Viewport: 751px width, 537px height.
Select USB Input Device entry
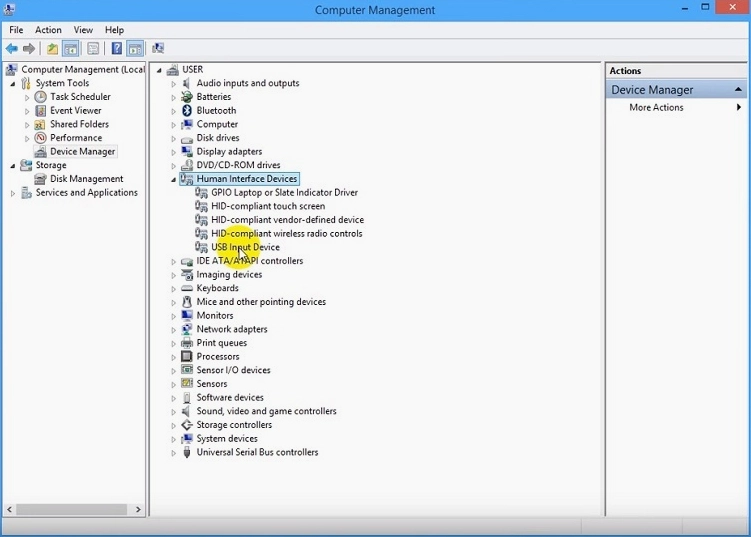(x=245, y=247)
